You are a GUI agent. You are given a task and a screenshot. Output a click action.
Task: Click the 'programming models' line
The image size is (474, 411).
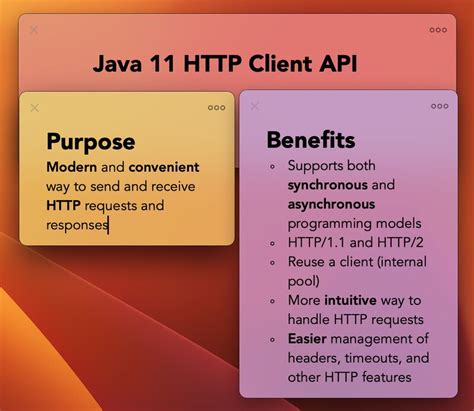pyautogui.click(x=355, y=224)
